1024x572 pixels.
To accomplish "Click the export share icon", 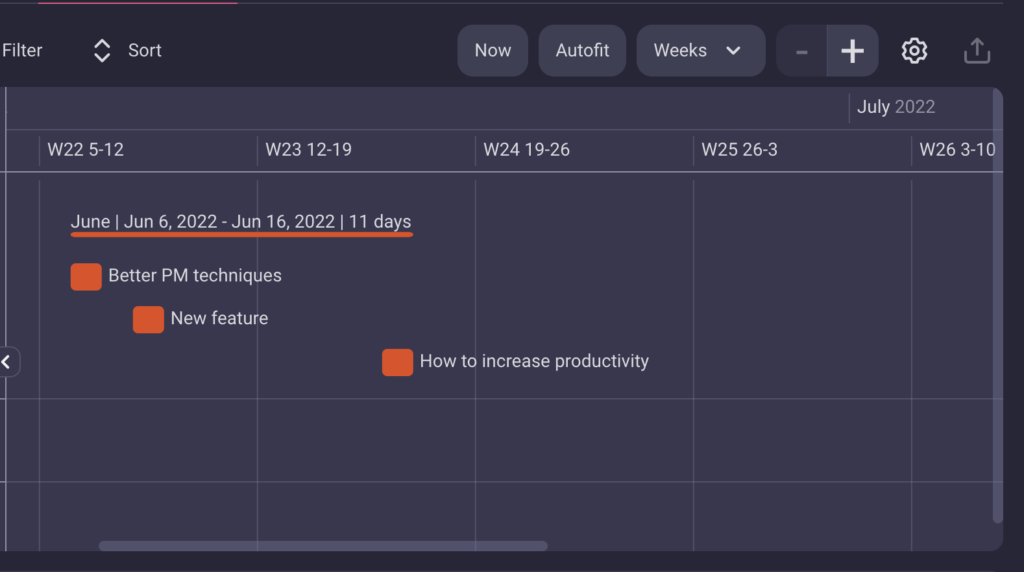I will (977, 50).
